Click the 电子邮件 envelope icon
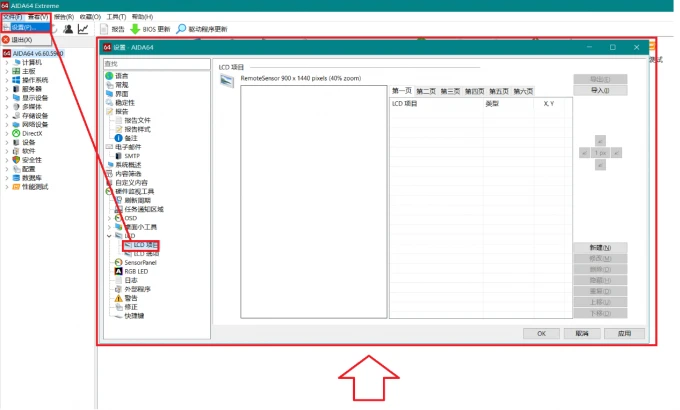This screenshot has width=680, height=410. (x=109, y=147)
